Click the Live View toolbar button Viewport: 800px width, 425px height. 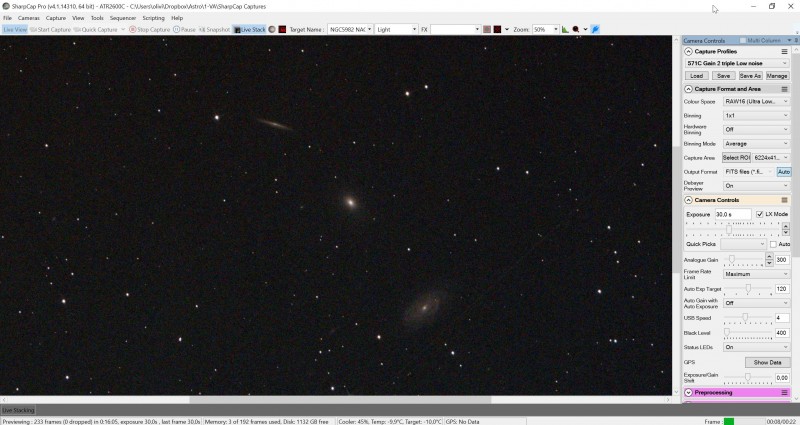pos(15,30)
